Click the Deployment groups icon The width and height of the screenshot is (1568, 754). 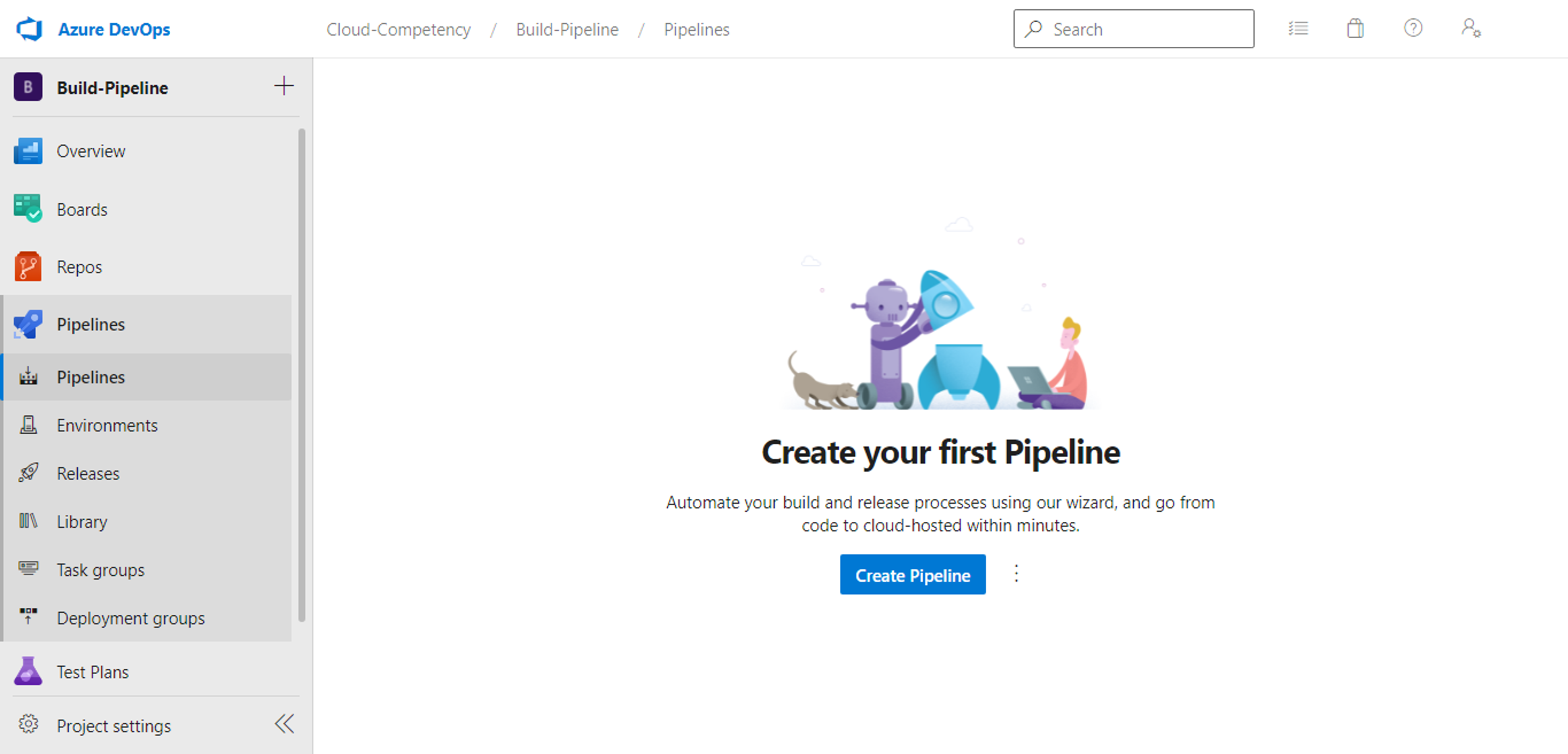pyautogui.click(x=28, y=616)
